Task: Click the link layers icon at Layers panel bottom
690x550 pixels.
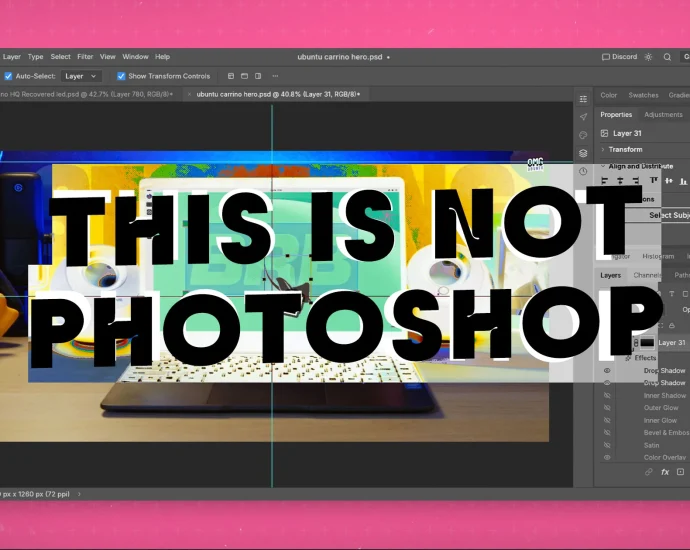Action: 649,472
